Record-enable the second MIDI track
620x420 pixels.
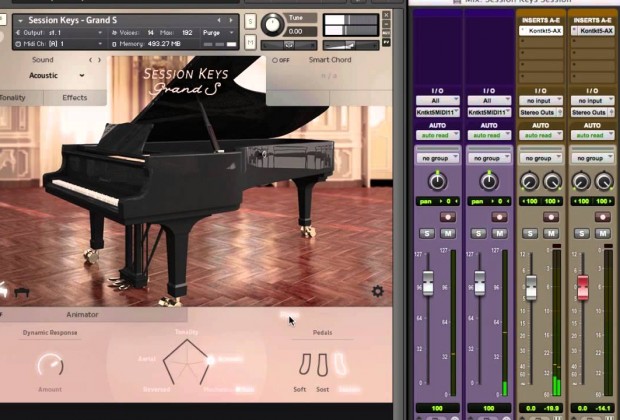point(499,217)
